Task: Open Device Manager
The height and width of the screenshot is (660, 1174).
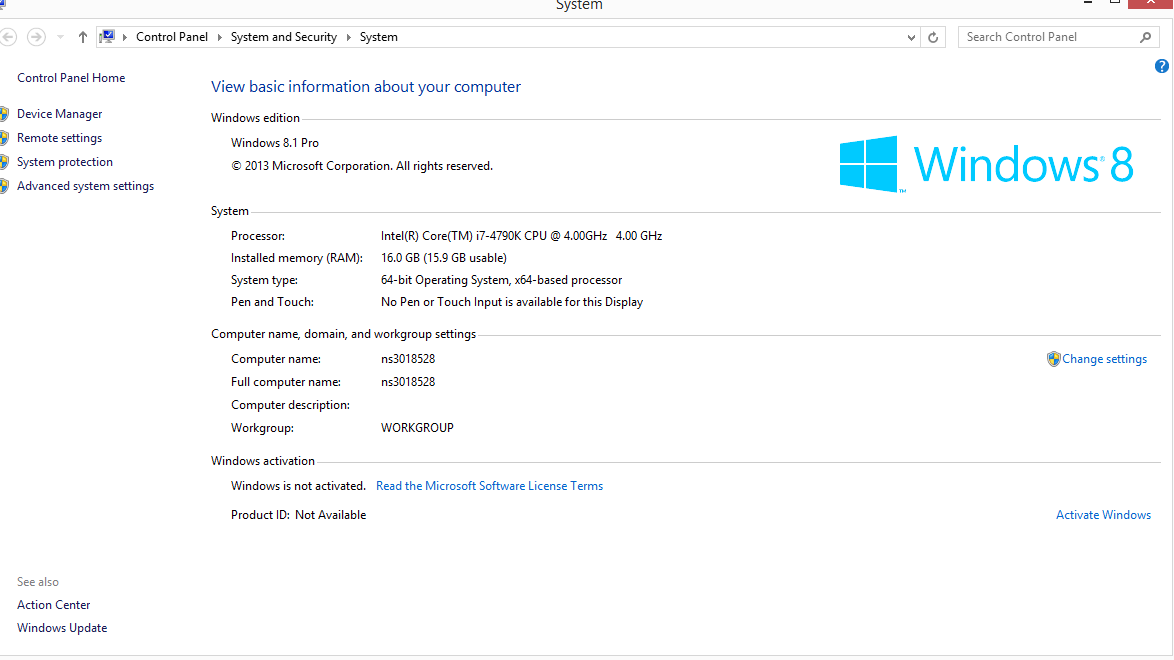Action: pyautogui.click(x=60, y=114)
